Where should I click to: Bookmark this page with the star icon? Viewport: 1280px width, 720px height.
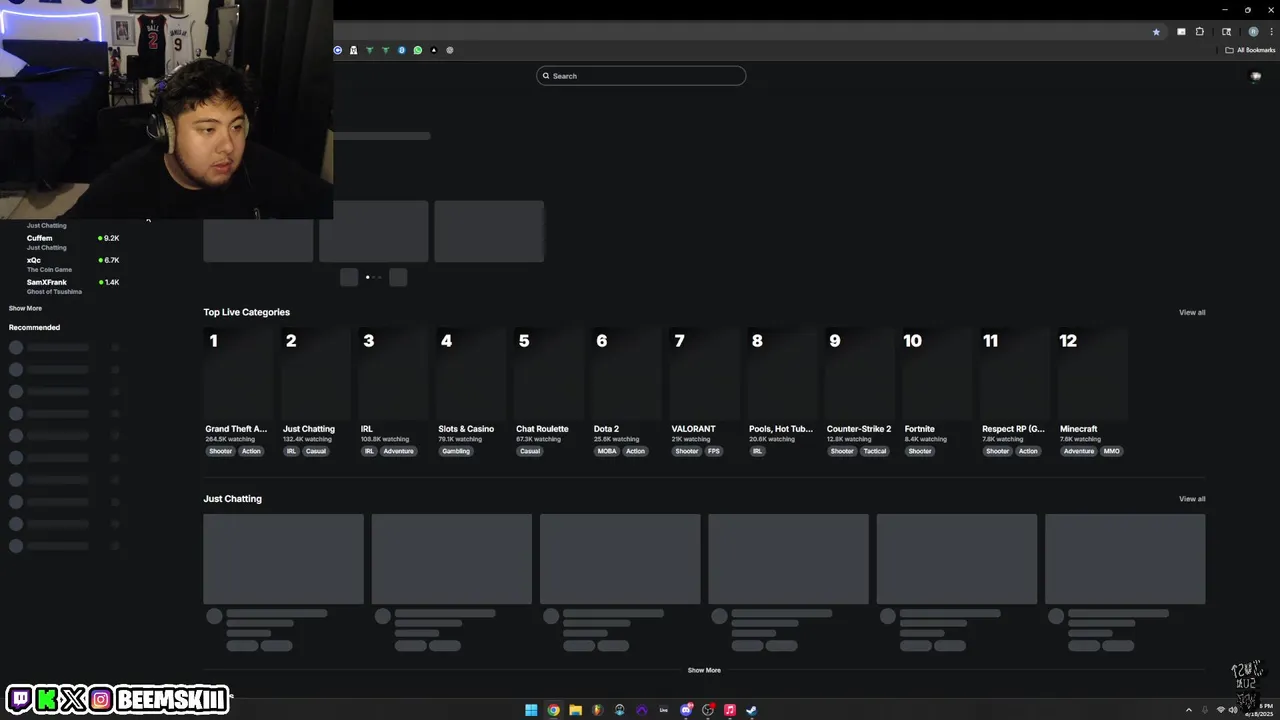pyautogui.click(x=1156, y=32)
